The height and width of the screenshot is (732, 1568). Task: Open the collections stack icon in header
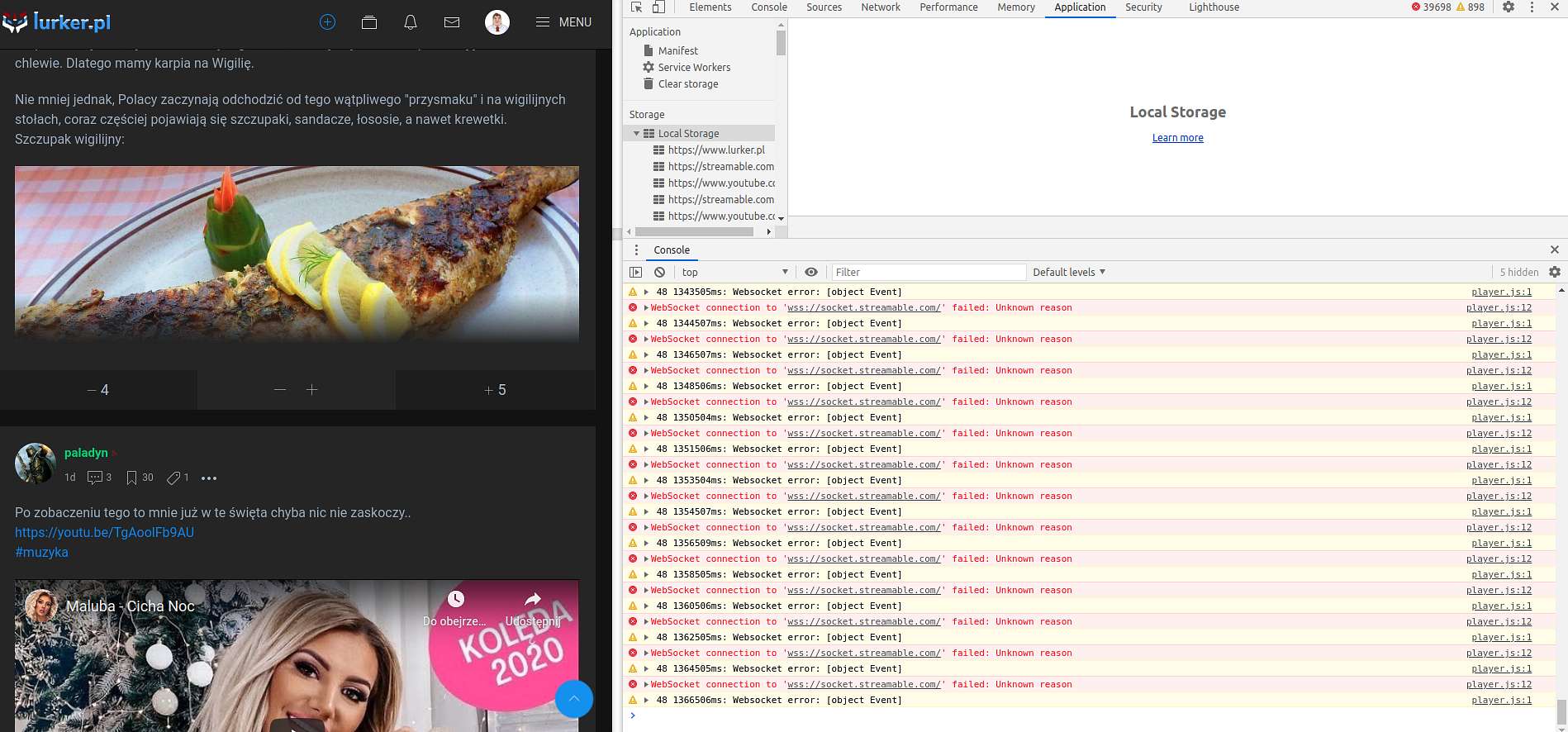pyautogui.click(x=369, y=22)
